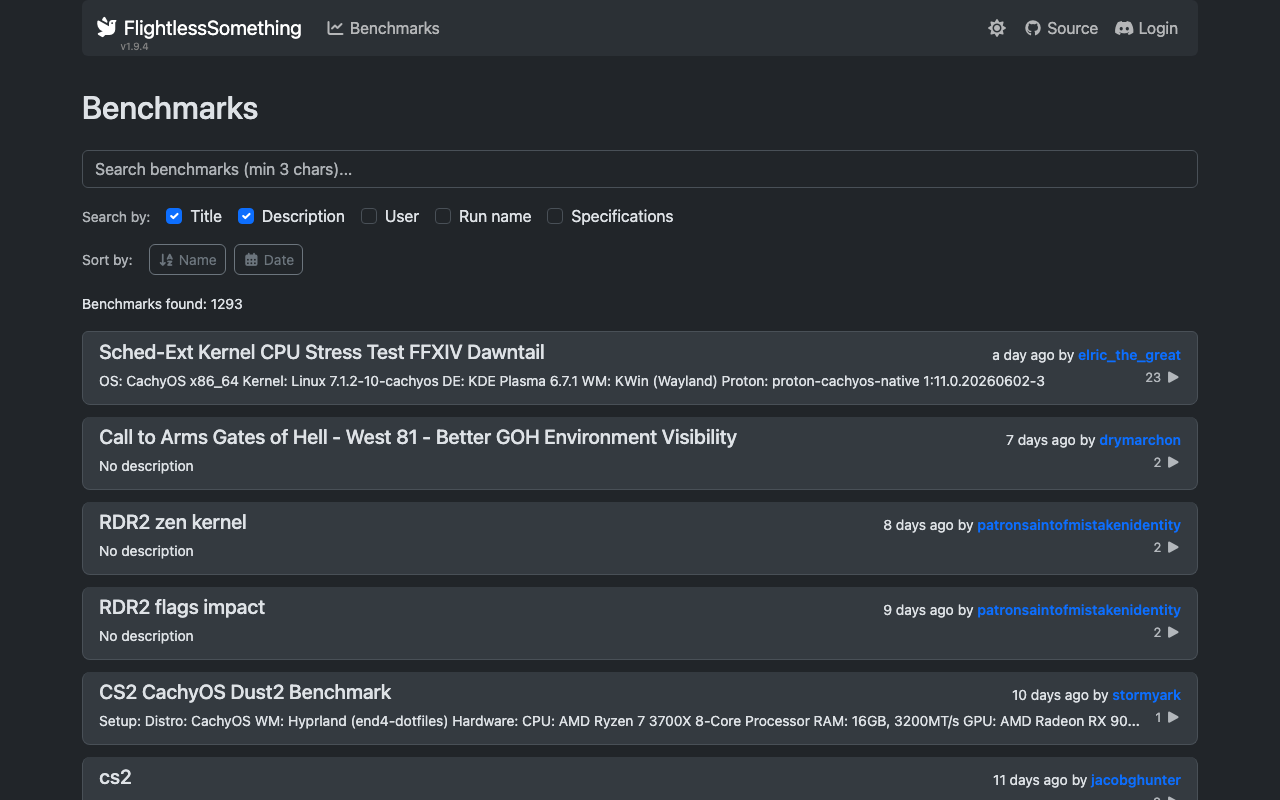Click the "10 days ago" timestamp
Image resolution: width=1280 pixels, height=800 pixels.
coord(1050,695)
